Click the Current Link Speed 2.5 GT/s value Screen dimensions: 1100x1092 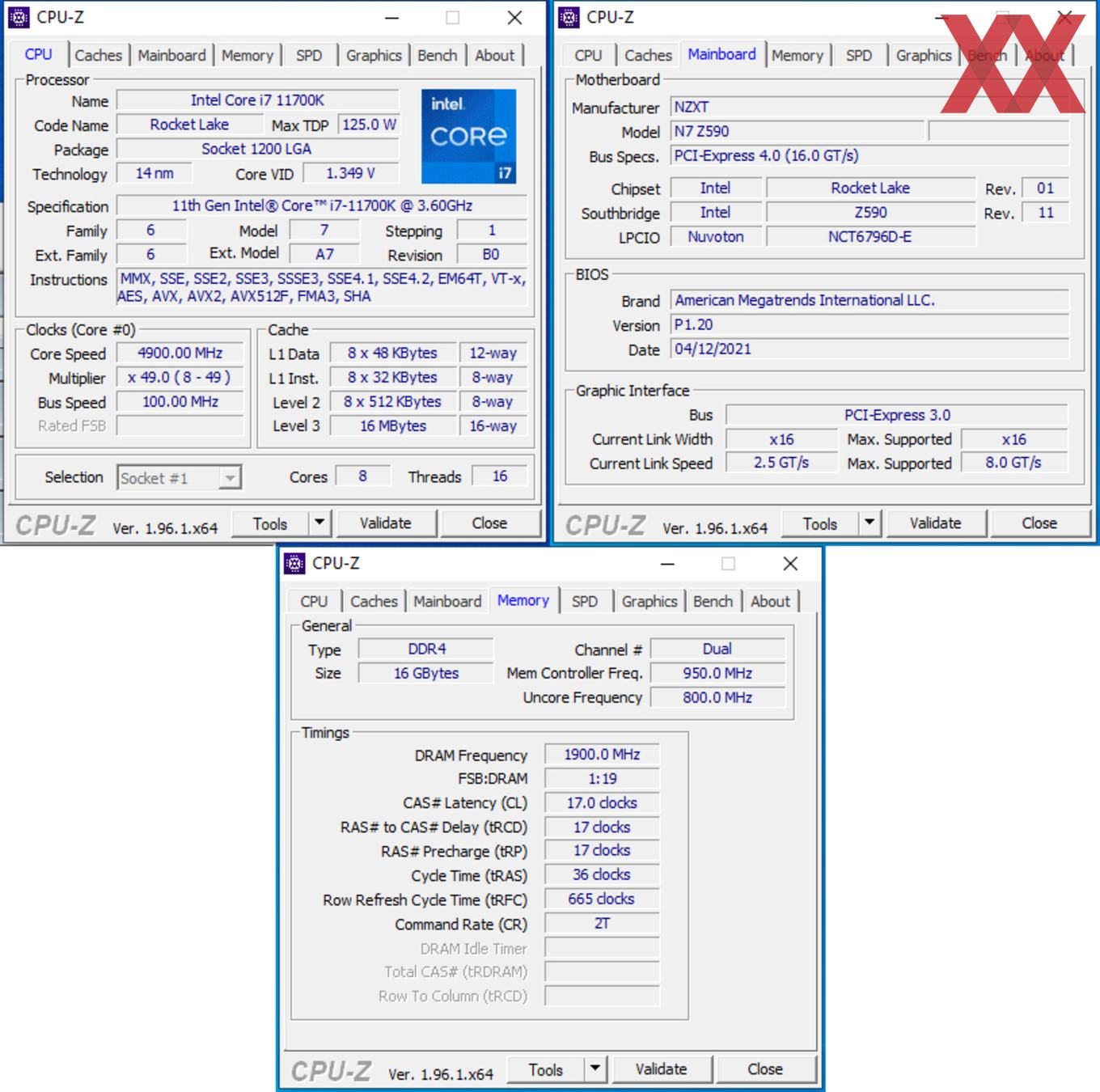click(x=781, y=463)
